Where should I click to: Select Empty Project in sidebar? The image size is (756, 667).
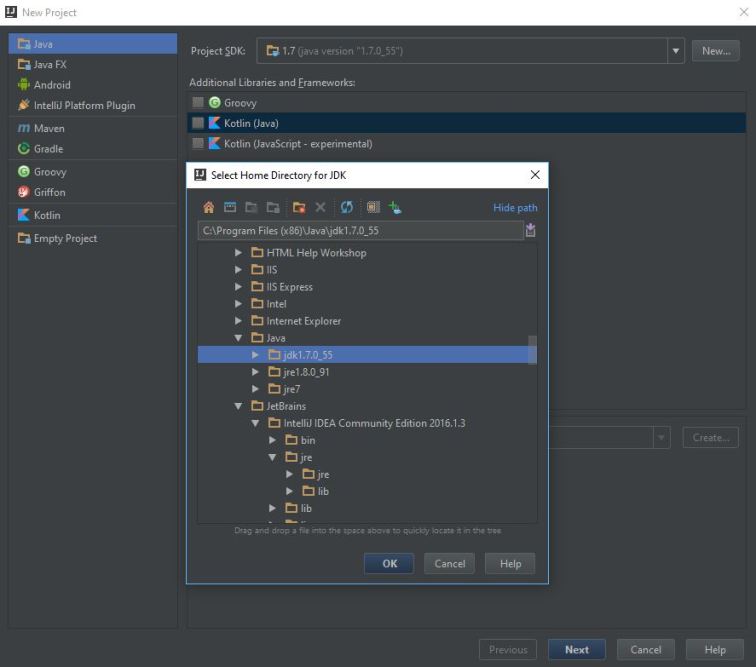click(93, 238)
